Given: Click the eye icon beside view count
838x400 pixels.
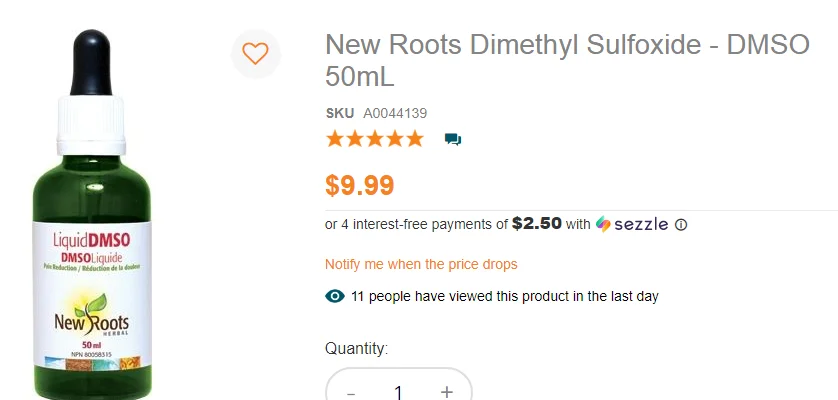Looking at the screenshot, I should (335, 296).
